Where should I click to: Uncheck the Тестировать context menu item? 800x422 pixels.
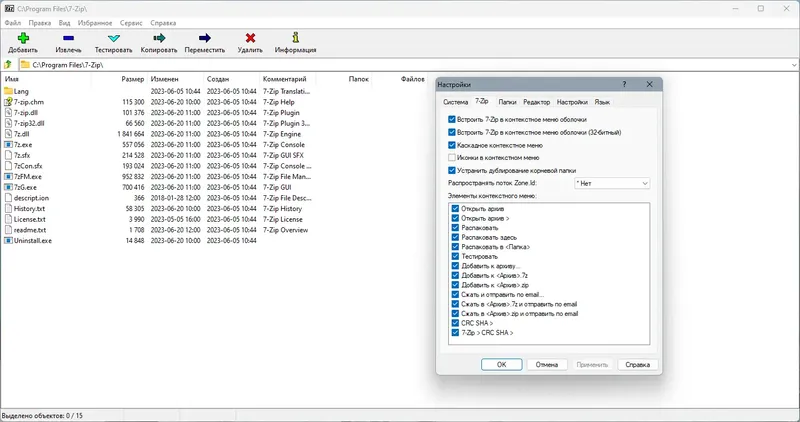tap(455, 256)
